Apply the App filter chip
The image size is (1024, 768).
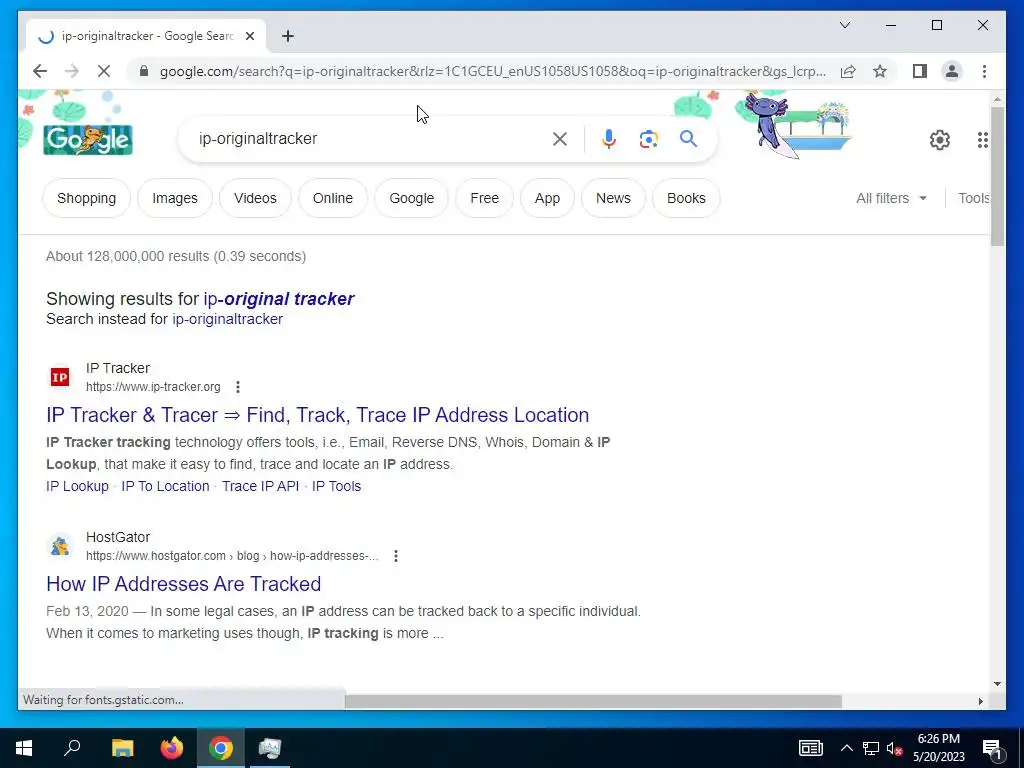click(547, 198)
